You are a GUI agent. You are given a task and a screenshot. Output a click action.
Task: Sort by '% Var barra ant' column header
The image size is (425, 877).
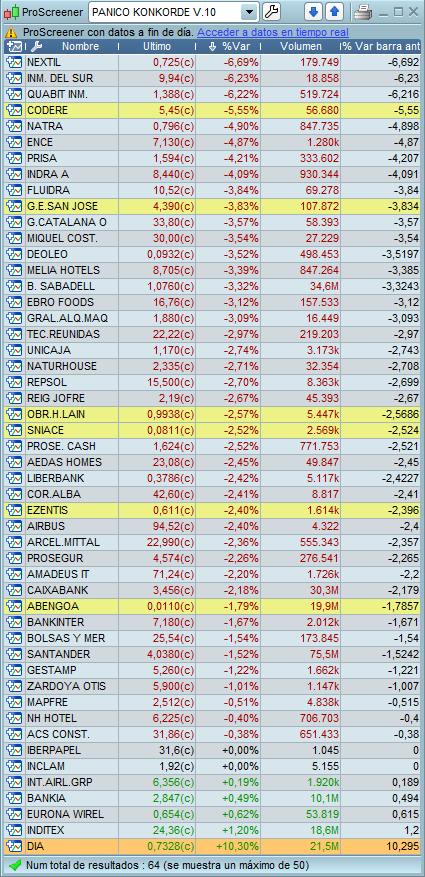[x=381, y=47]
